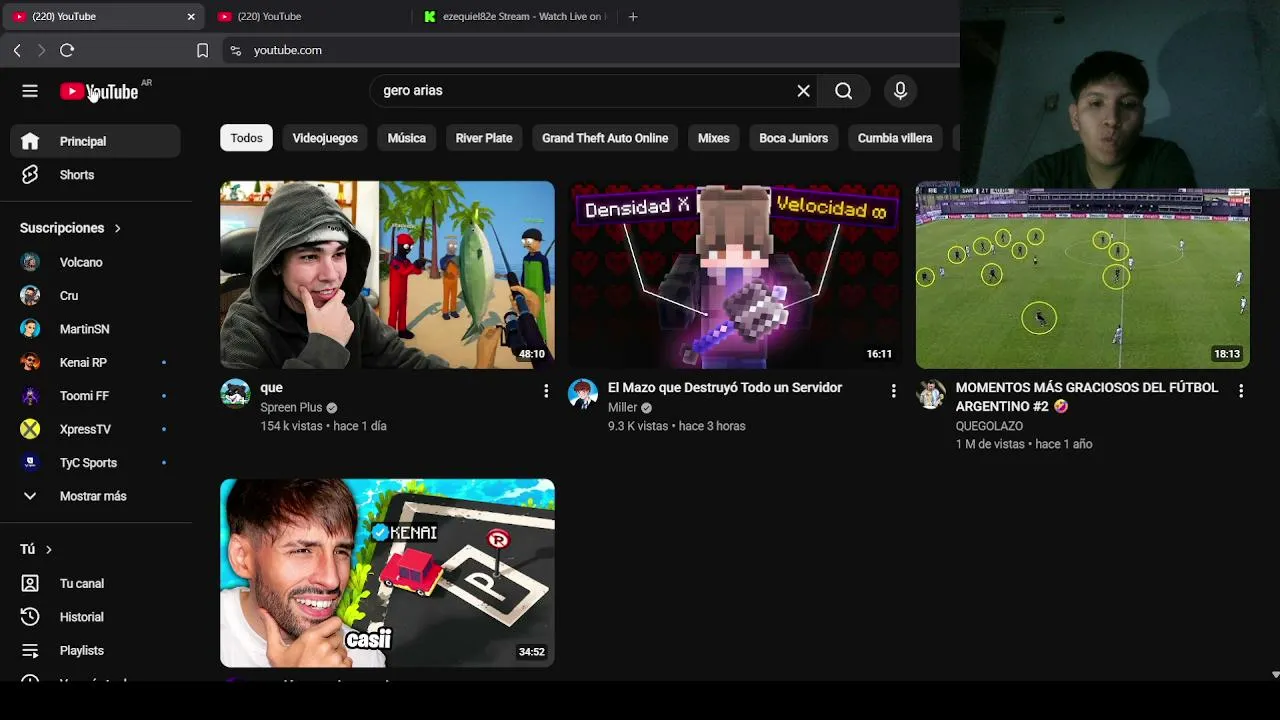
Task: Select the Principal sidebar item
Action: [x=96, y=141]
